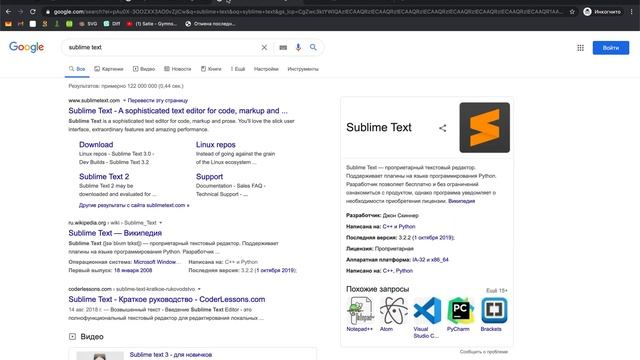The height and width of the screenshot is (360, 640).
Task: Reload the page with the refresh icon
Action: click(x=33, y=12)
